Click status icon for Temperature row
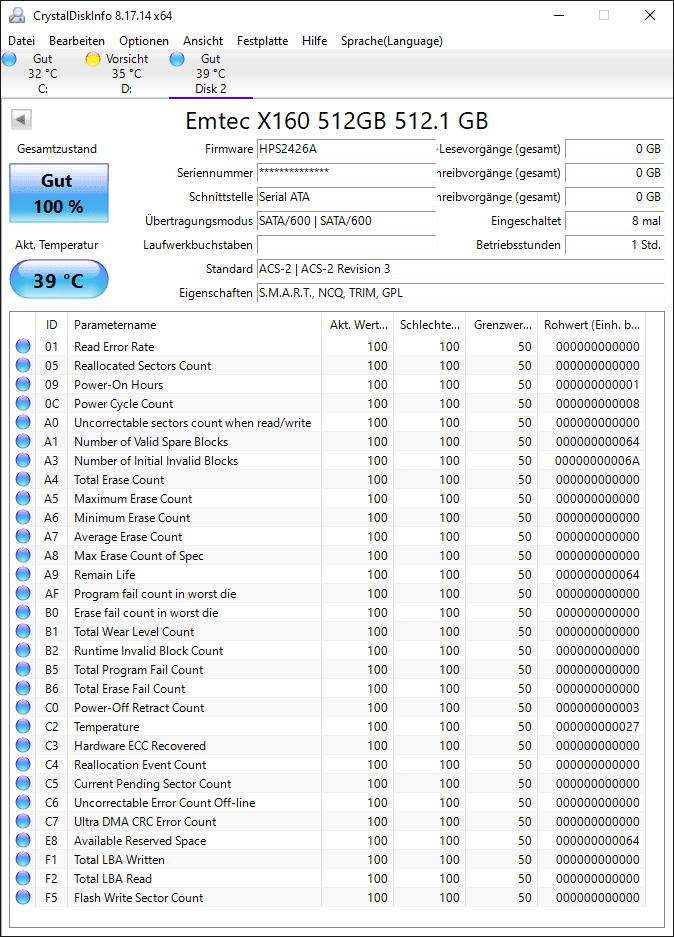 click(23, 726)
